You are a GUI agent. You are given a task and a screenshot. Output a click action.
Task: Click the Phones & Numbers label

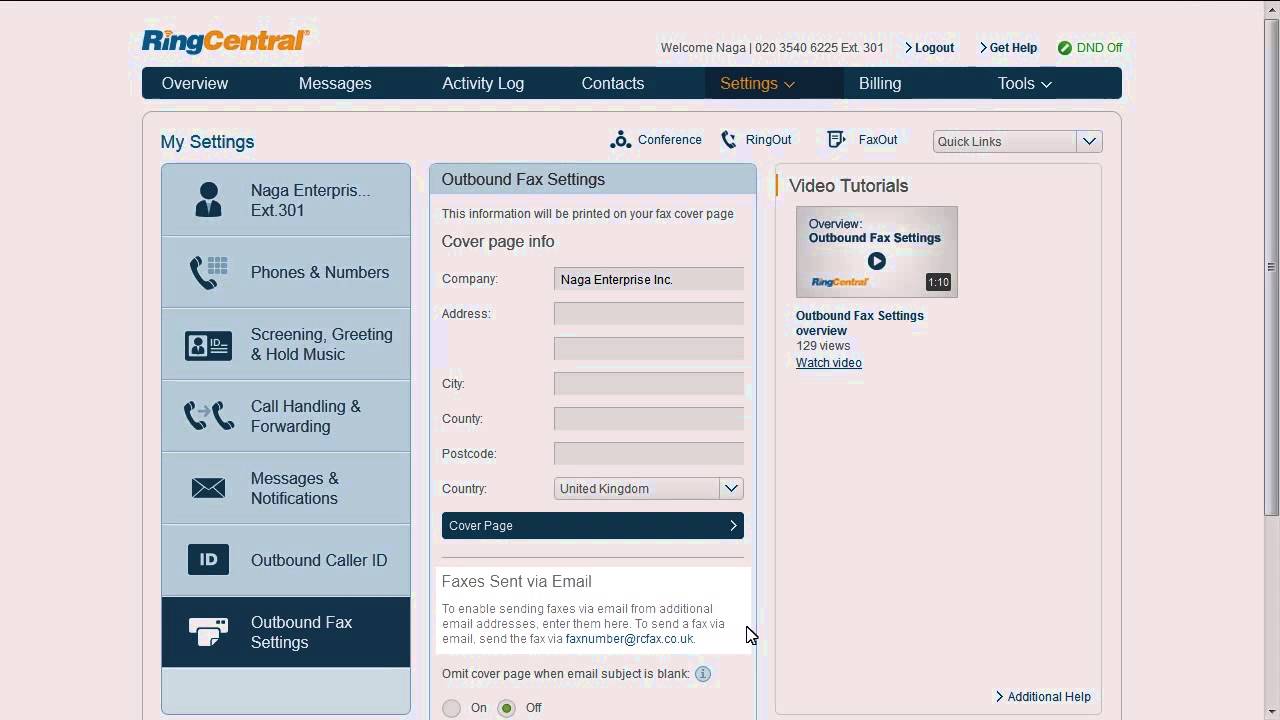[320, 272]
